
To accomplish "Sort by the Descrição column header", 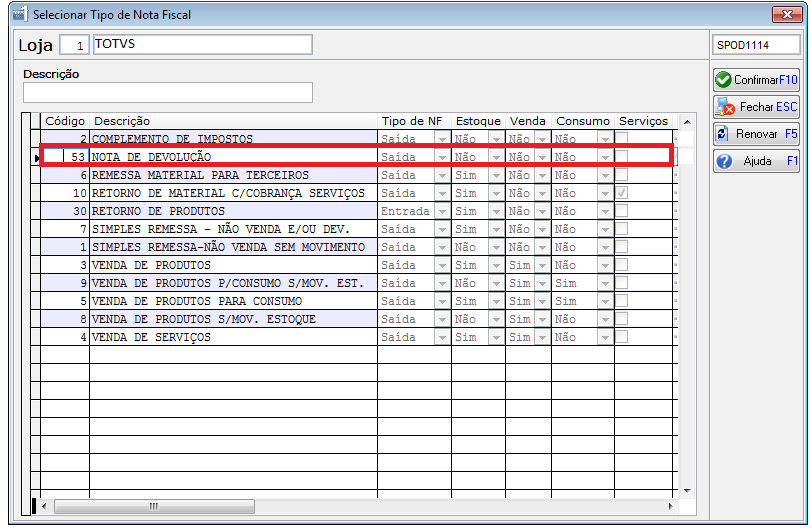I will point(233,121).
